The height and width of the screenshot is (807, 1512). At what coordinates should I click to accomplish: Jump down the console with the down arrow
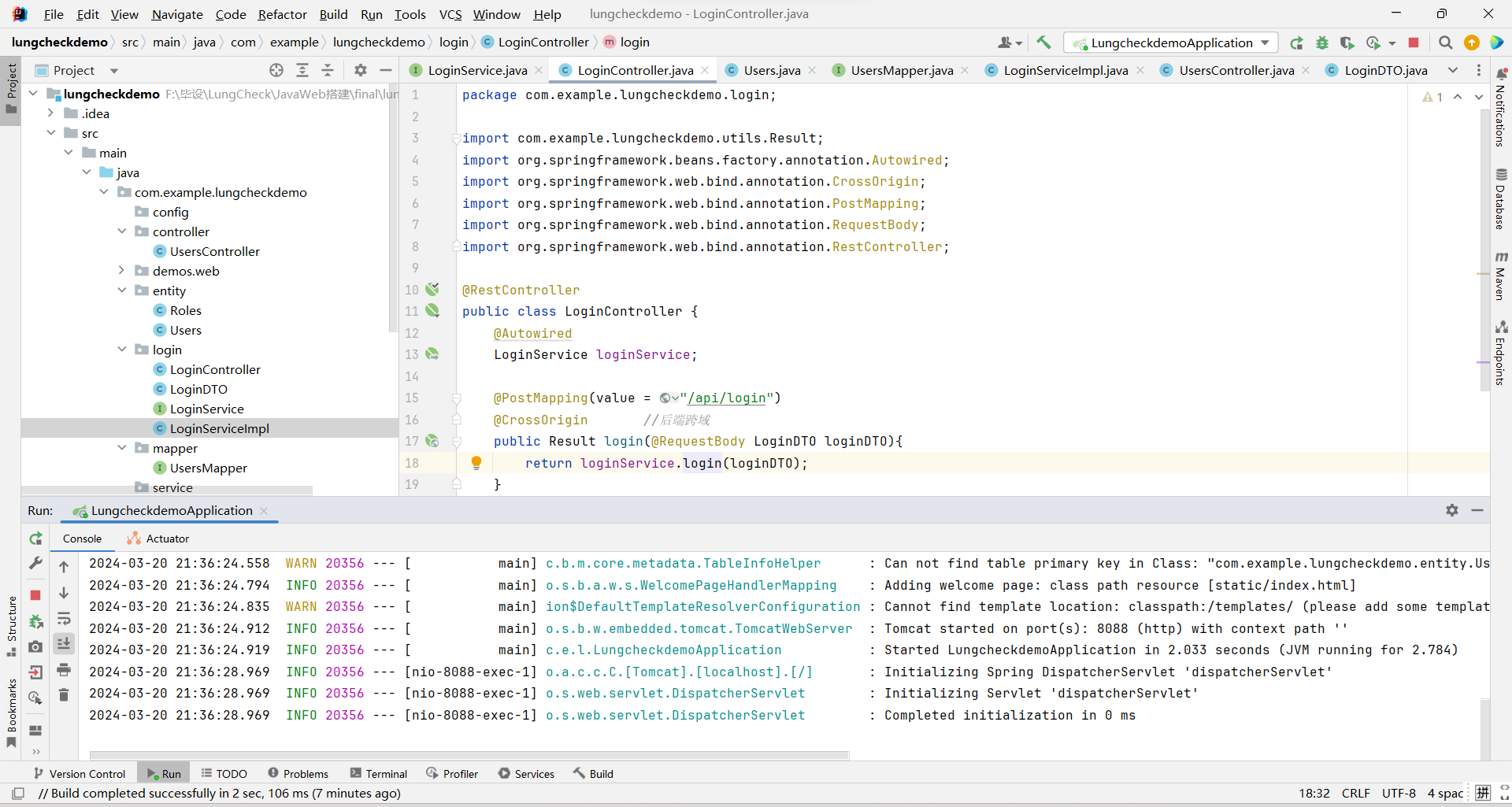pos(64,592)
